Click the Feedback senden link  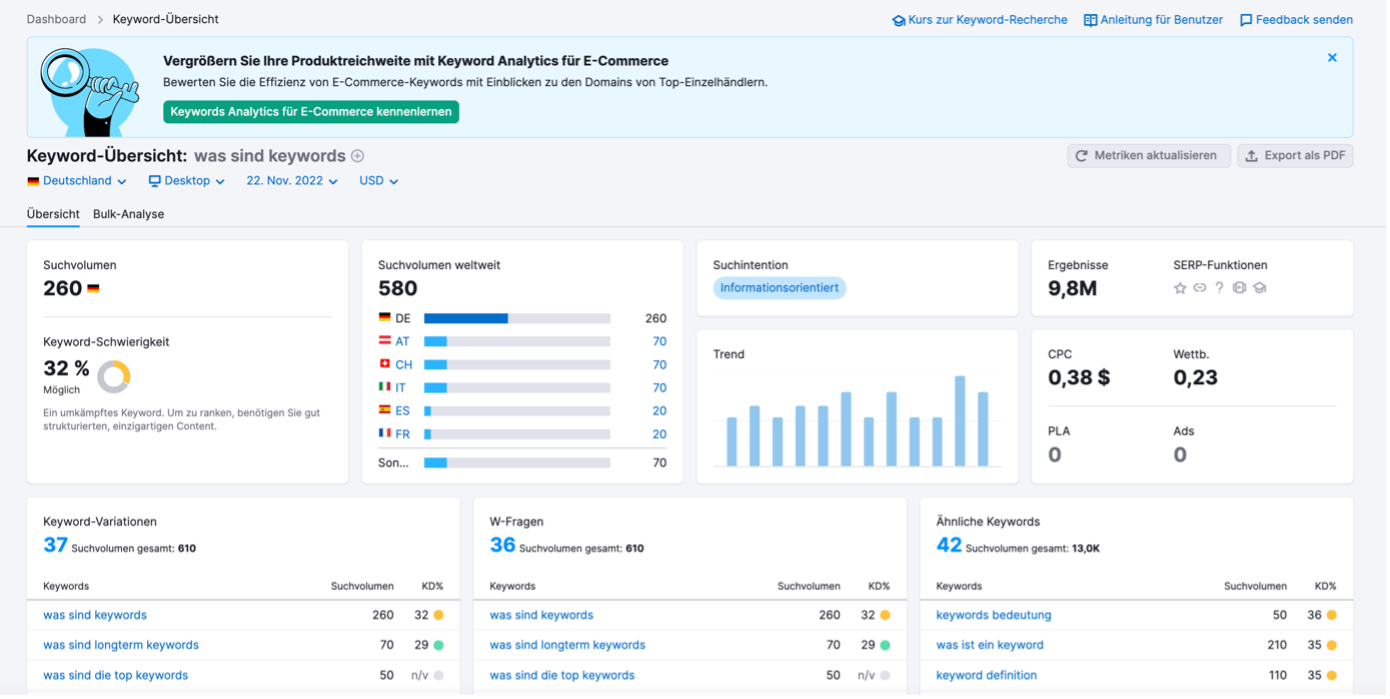coord(1296,20)
